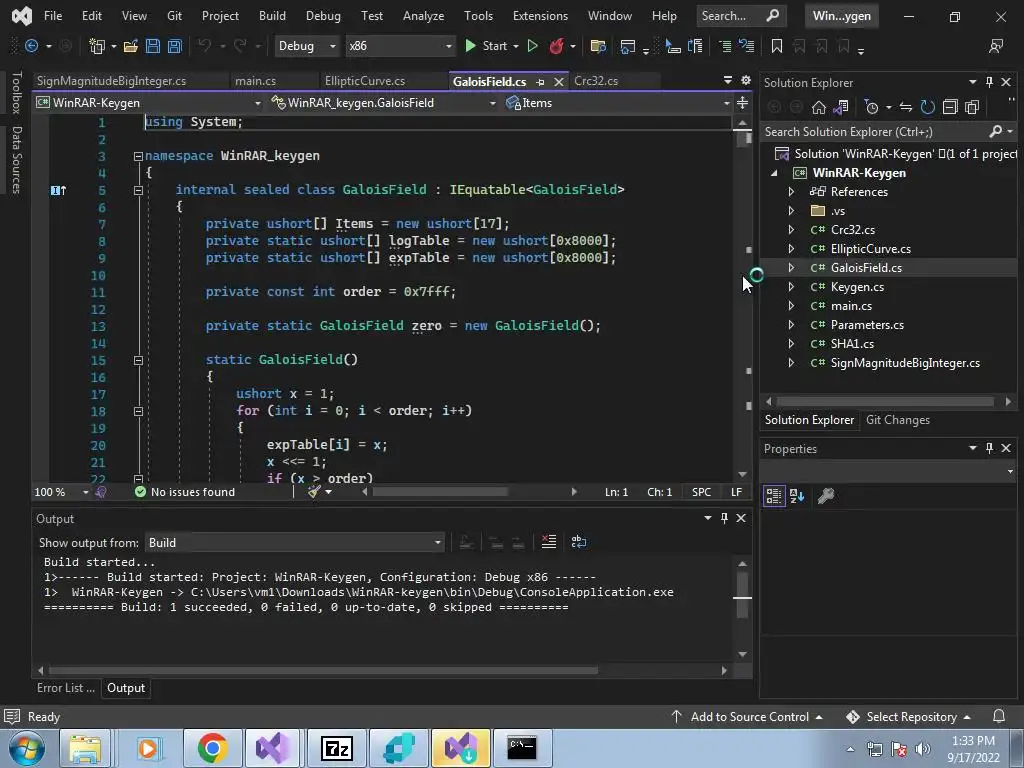Viewport: 1024px width, 768px height.
Task: Switch to the EllipticCurve.cs tab
Action: click(x=365, y=81)
